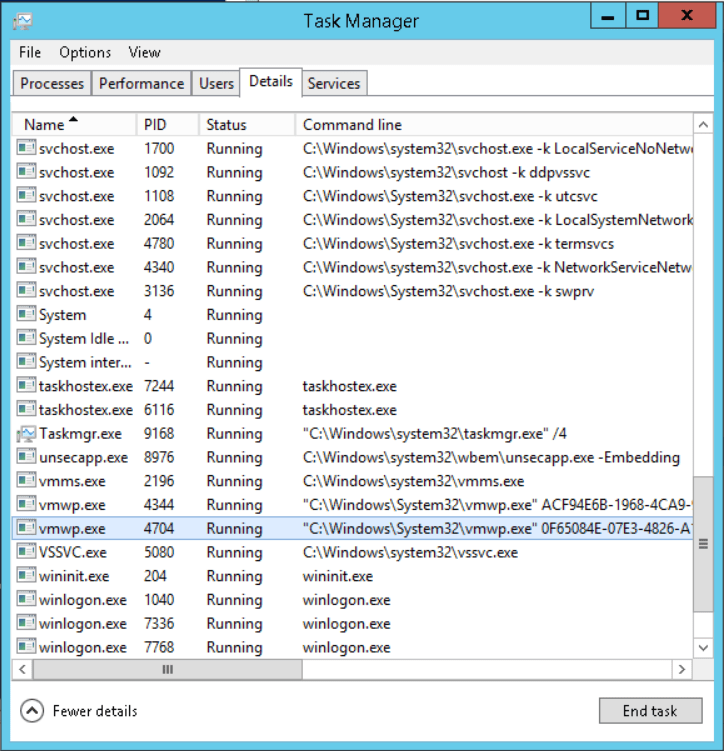724x752 pixels.
Task: Click the Task Manager icon in the title bar
Action: (23, 21)
